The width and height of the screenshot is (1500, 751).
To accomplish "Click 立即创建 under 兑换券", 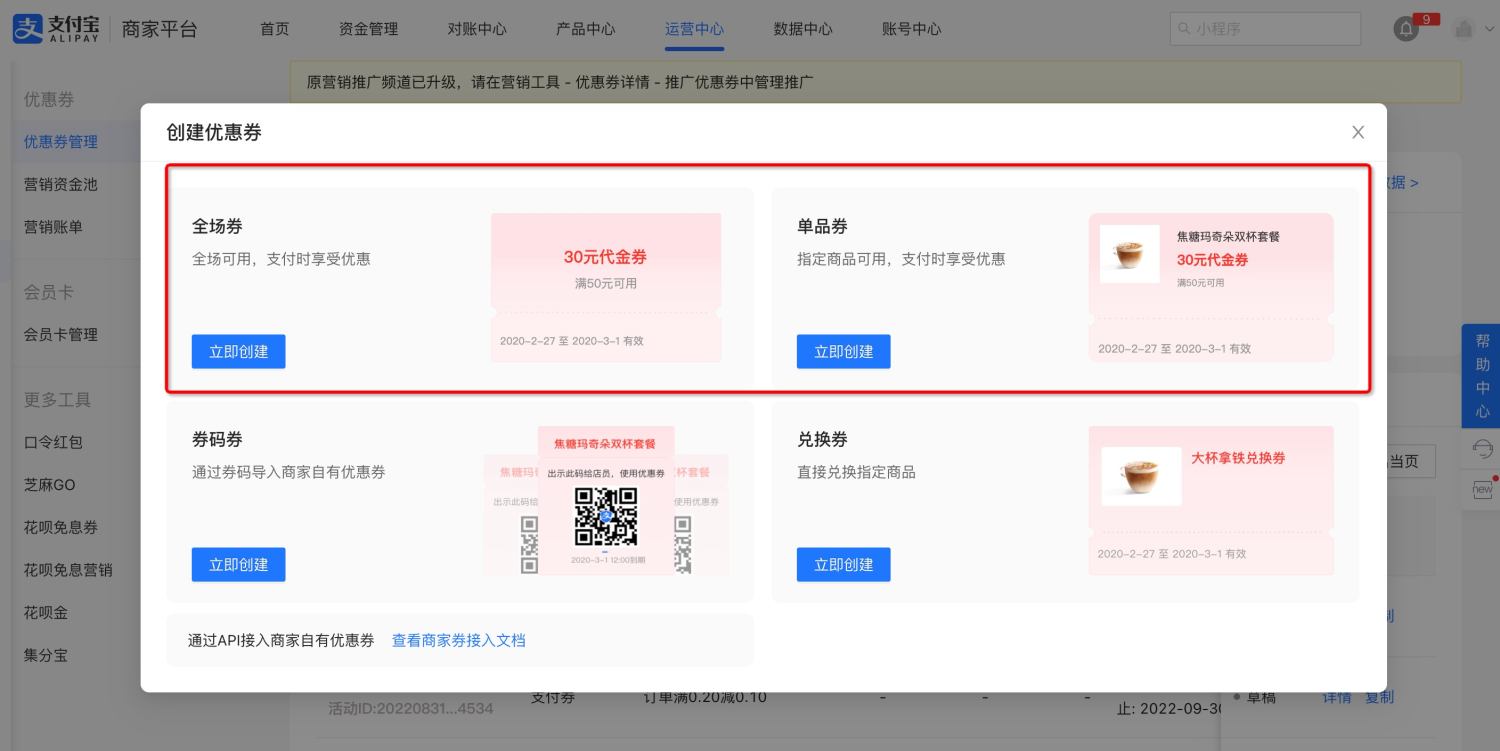I will [x=844, y=564].
